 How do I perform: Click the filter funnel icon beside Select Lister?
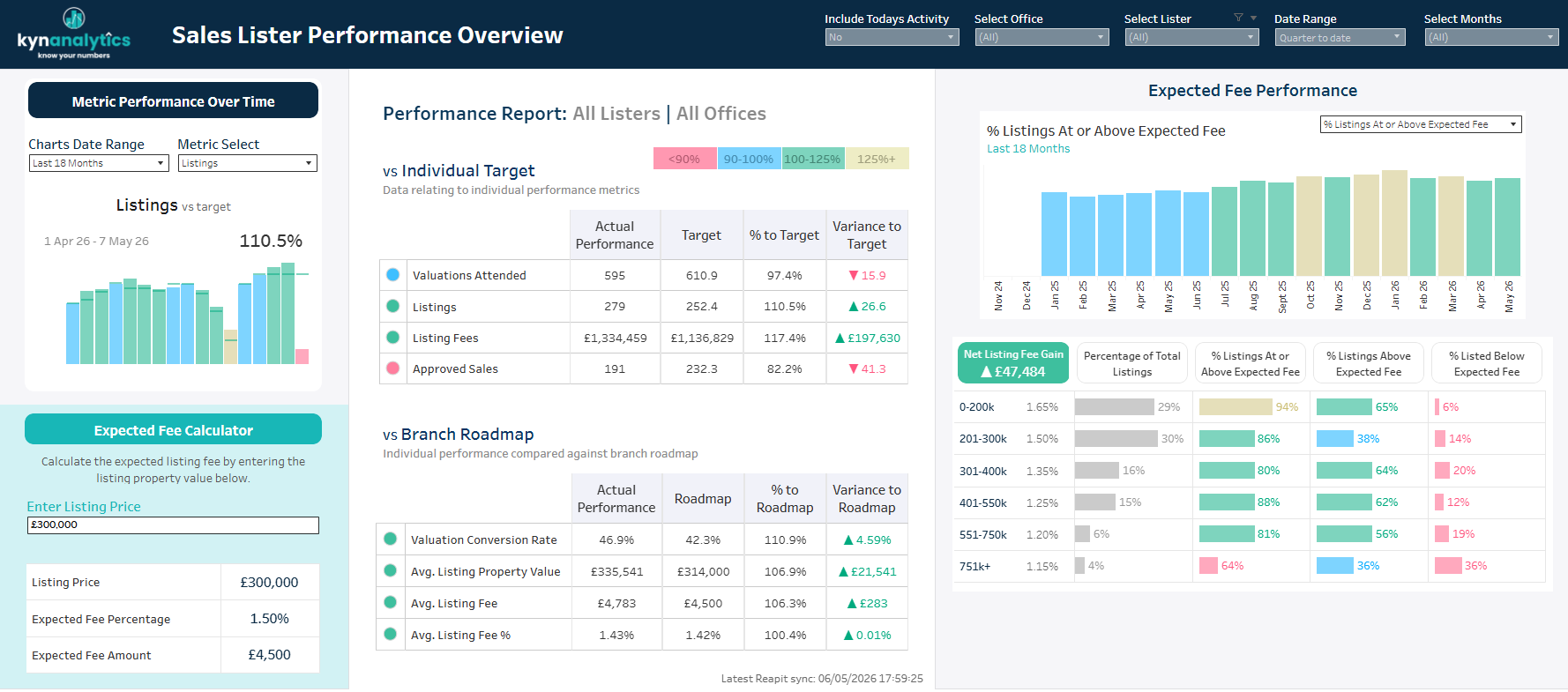coord(1238,18)
